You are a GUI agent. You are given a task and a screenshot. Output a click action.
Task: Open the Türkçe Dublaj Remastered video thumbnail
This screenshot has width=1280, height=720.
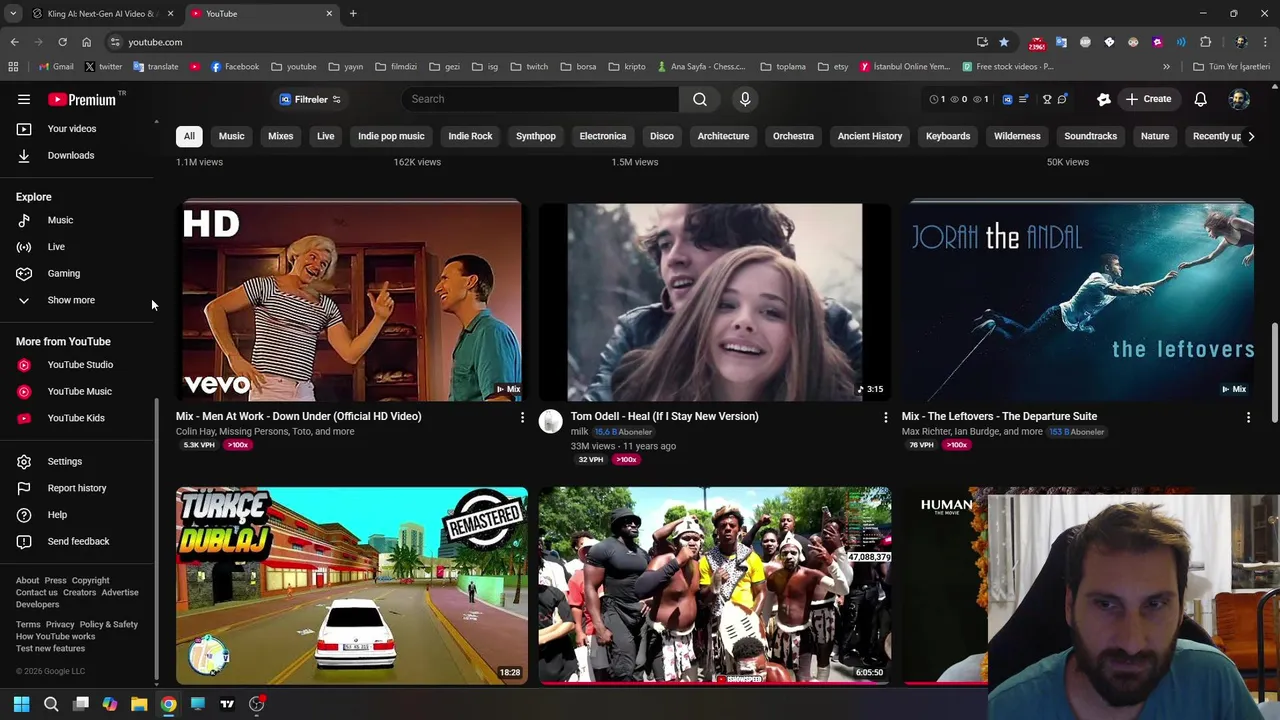point(352,585)
